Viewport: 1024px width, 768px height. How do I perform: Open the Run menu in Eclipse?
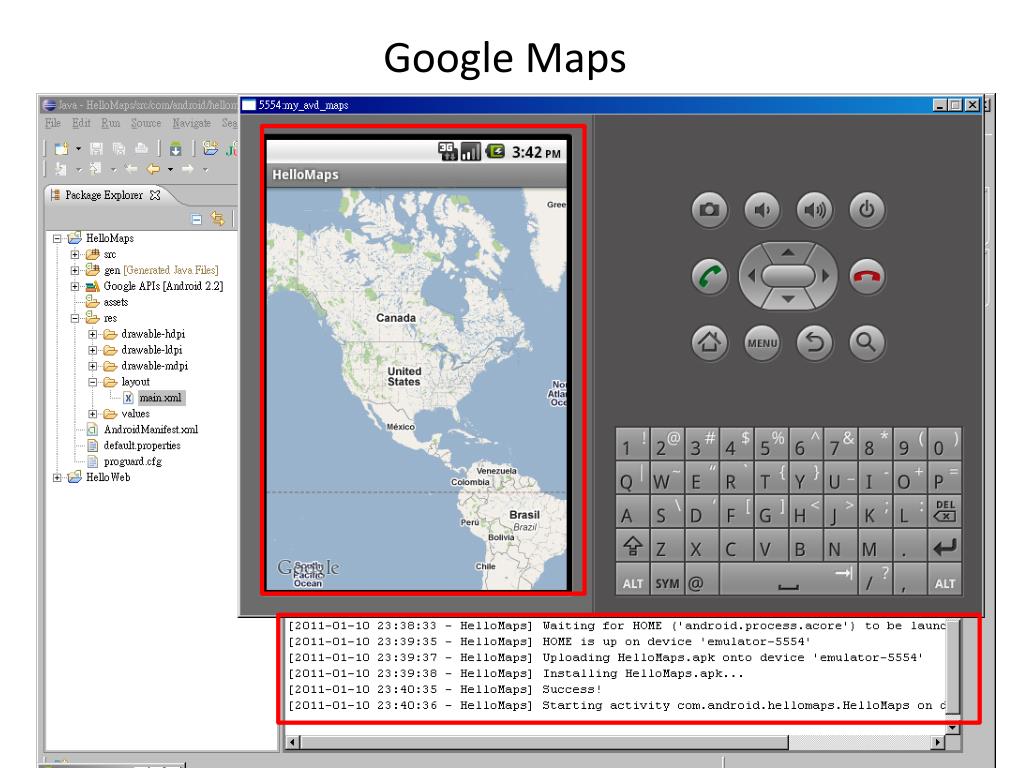click(x=110, y=123)
